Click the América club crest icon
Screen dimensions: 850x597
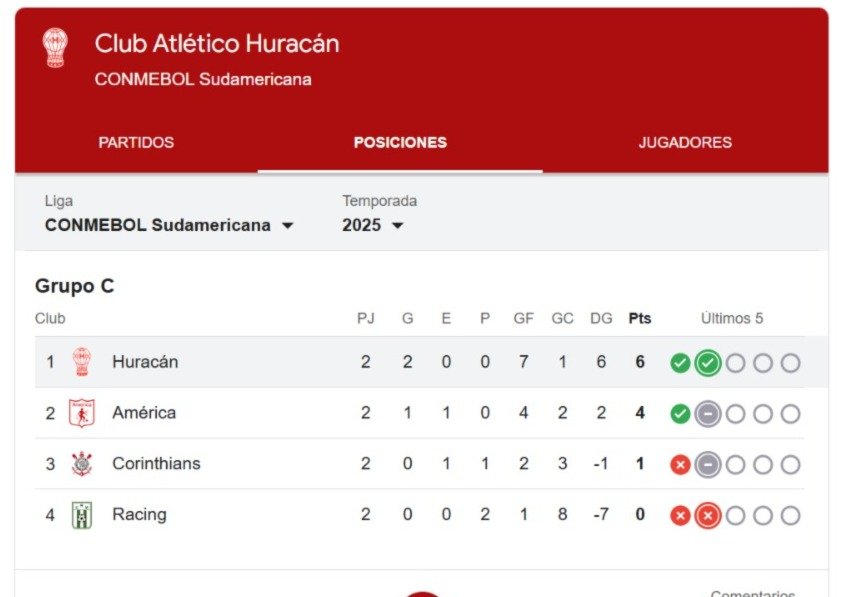(x=82, y=413)
